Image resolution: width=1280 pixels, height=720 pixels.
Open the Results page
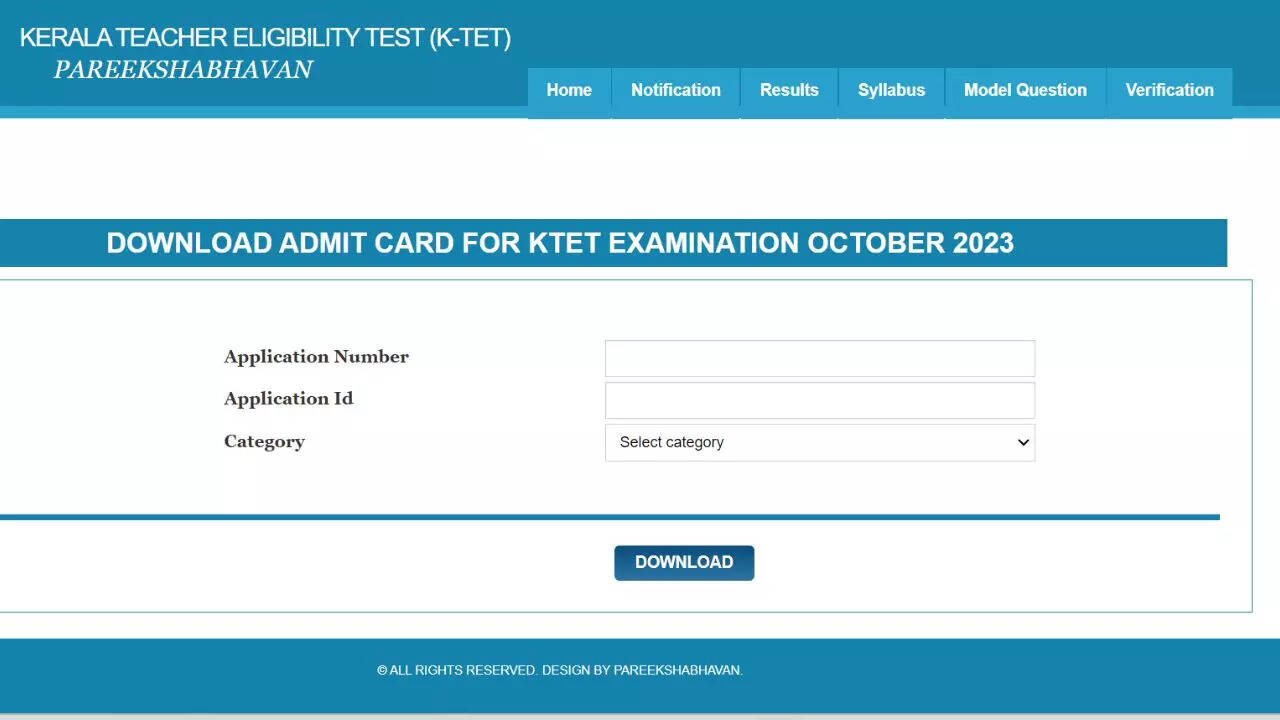pyautogui.click(x=789, y=90)
